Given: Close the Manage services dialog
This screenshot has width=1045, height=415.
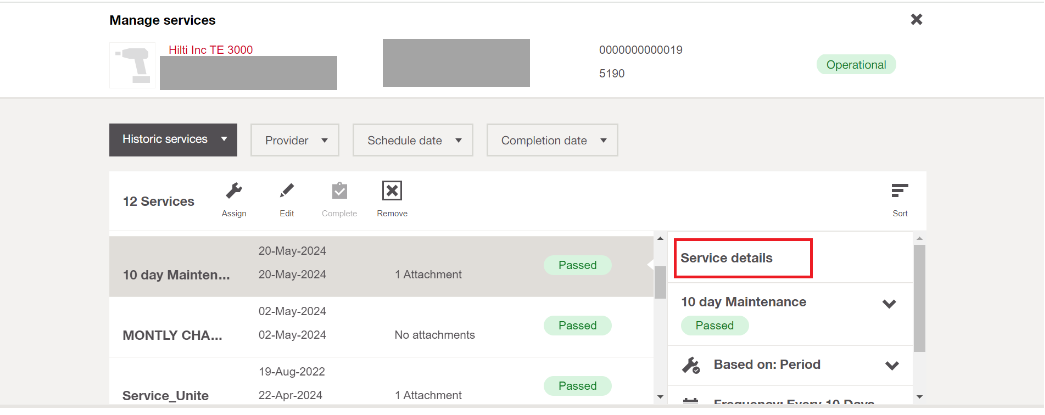Looking at the screenshot, I should 916,19.
